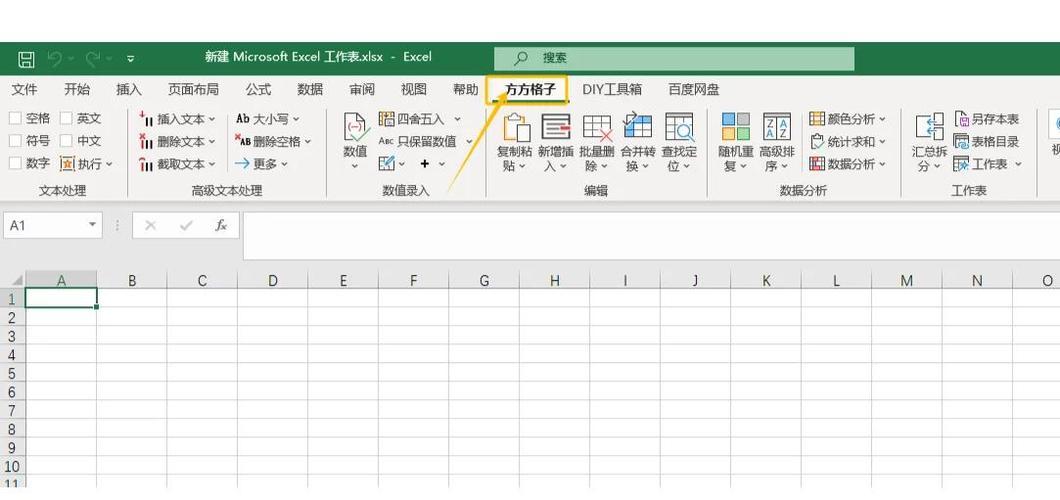The image size is (1060, 500).
Task: Click the fx insert function button
Action: (221, 225)
